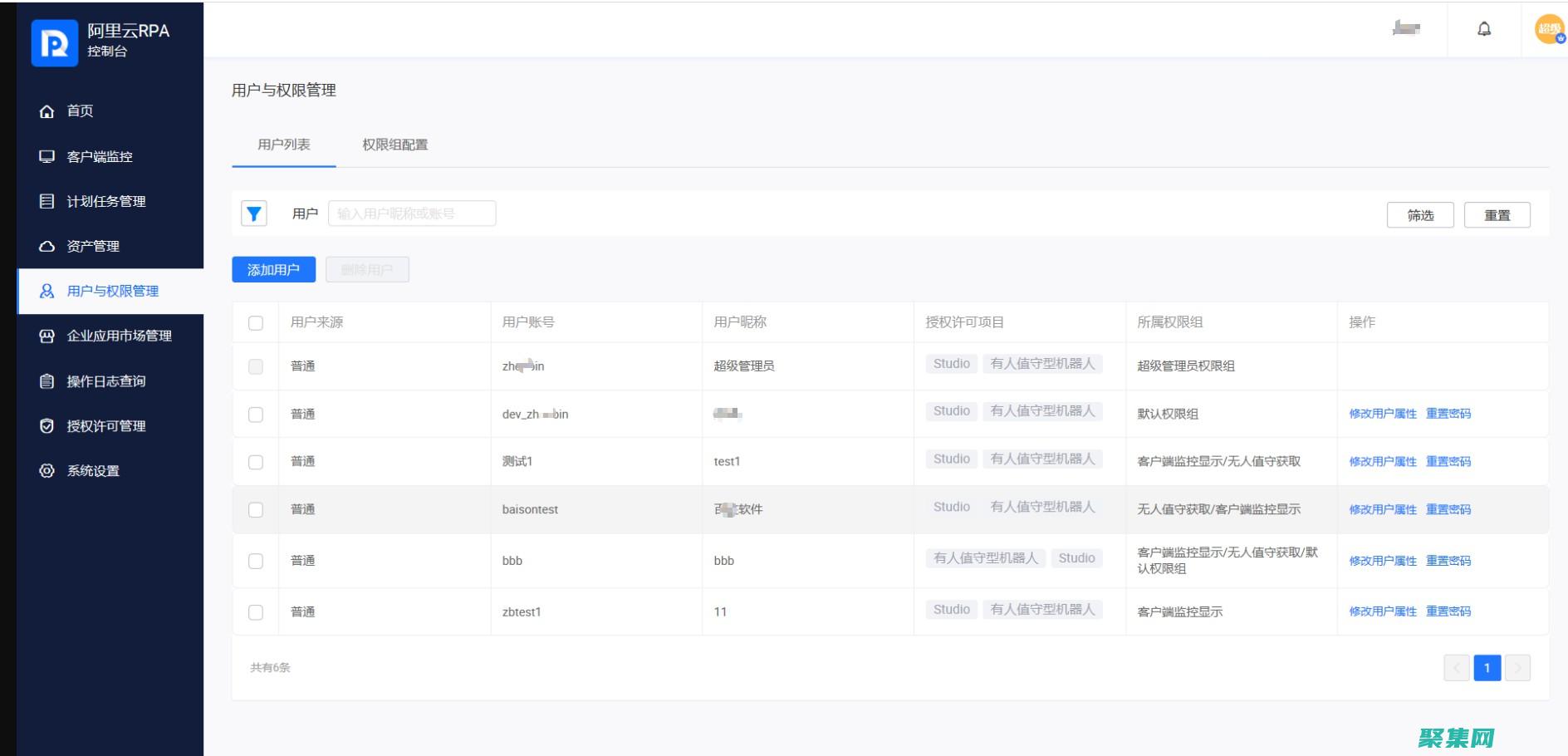Select the 用户列表 tab

(x=283, y=145)
